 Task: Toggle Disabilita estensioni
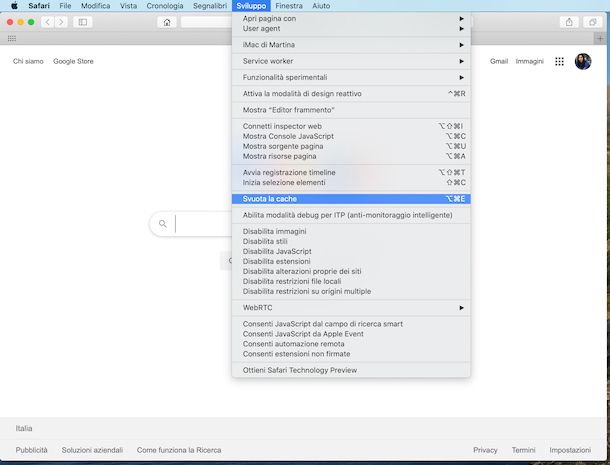click(351, 261)
